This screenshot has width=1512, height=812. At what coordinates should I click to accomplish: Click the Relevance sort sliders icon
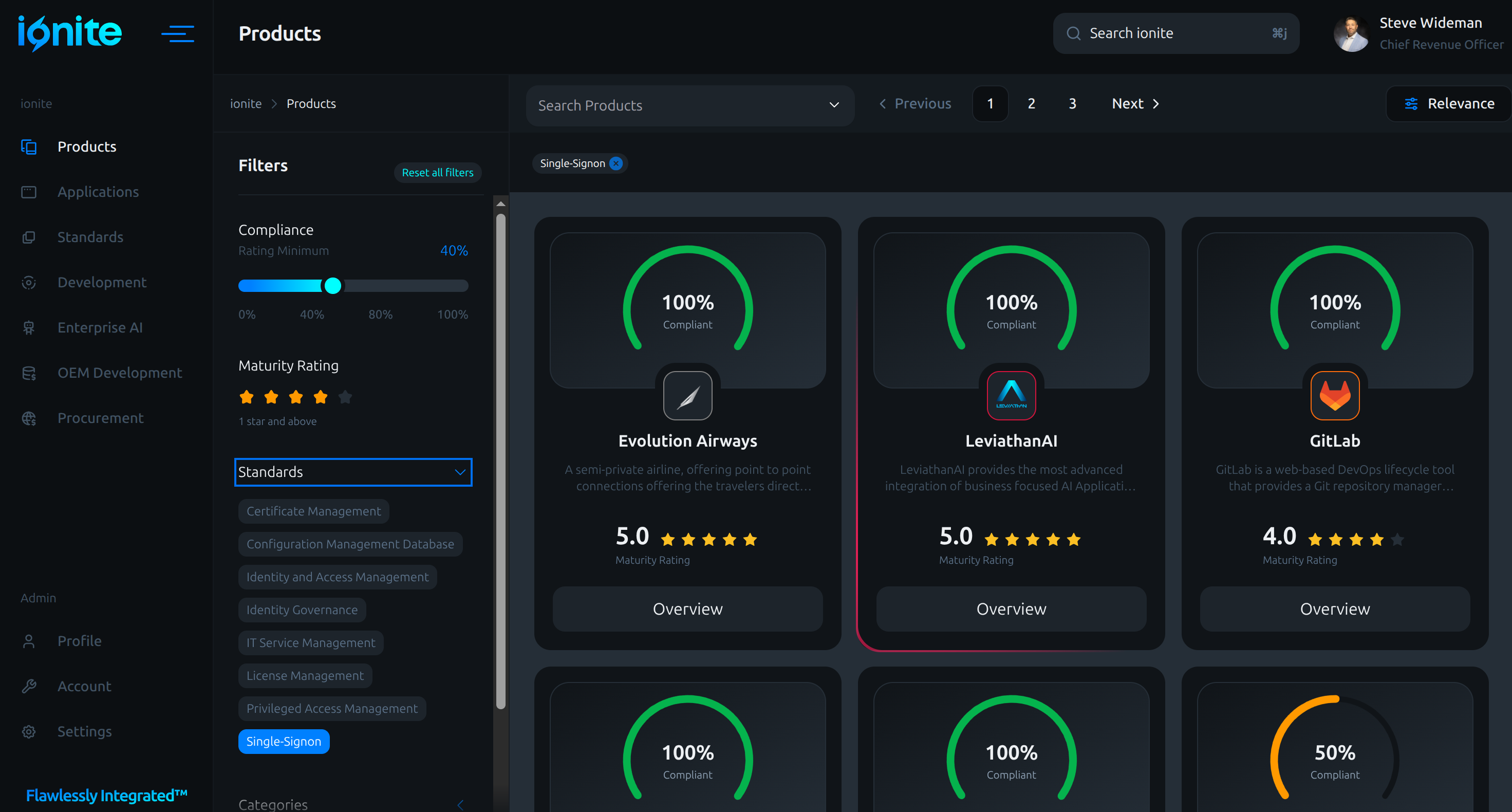point(1411,104)
